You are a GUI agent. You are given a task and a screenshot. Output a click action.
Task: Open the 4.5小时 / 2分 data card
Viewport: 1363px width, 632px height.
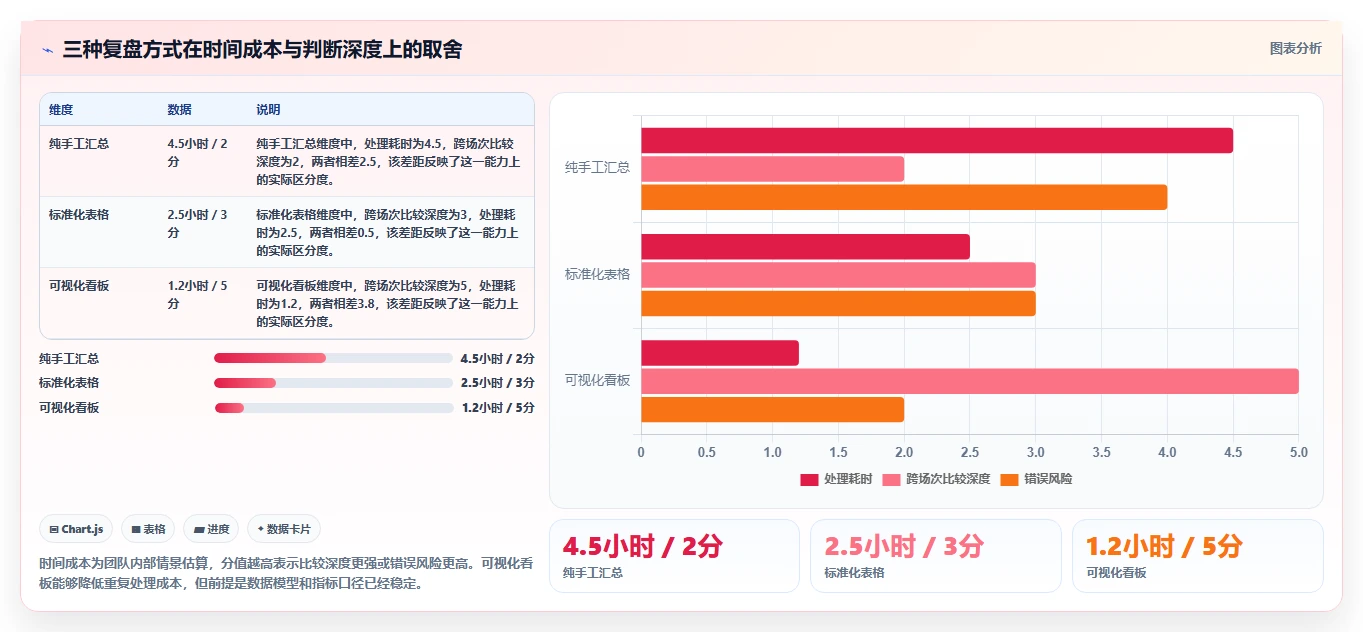click(674, 556)
